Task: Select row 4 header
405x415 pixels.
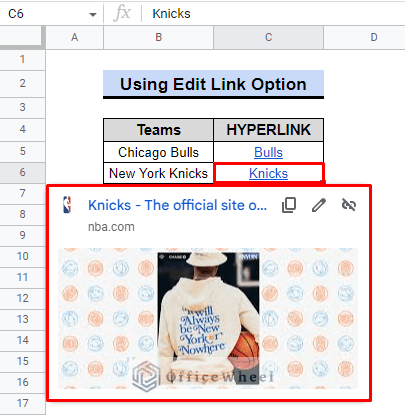Action: 22,129
